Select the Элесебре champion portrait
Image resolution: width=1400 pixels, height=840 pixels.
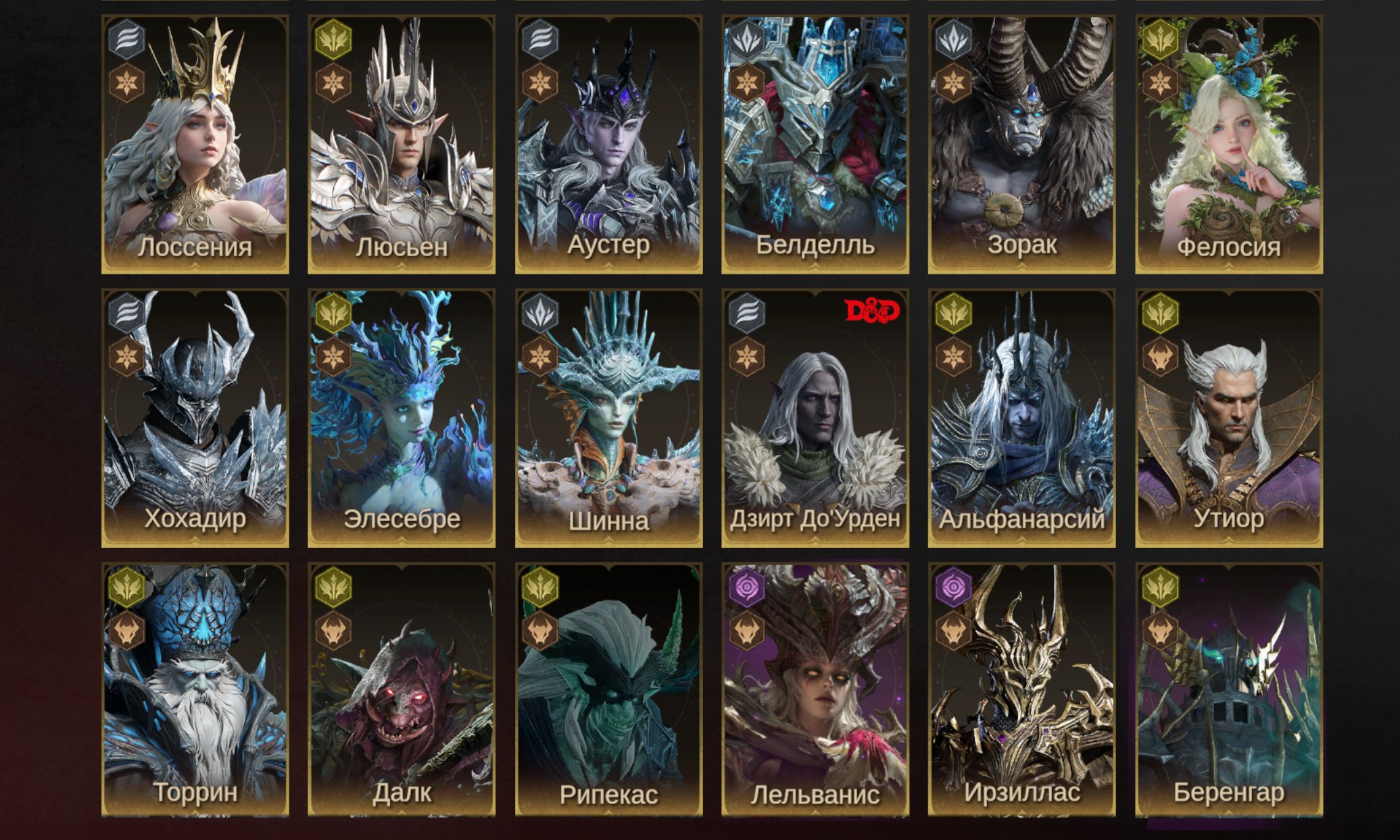(402, 418)
